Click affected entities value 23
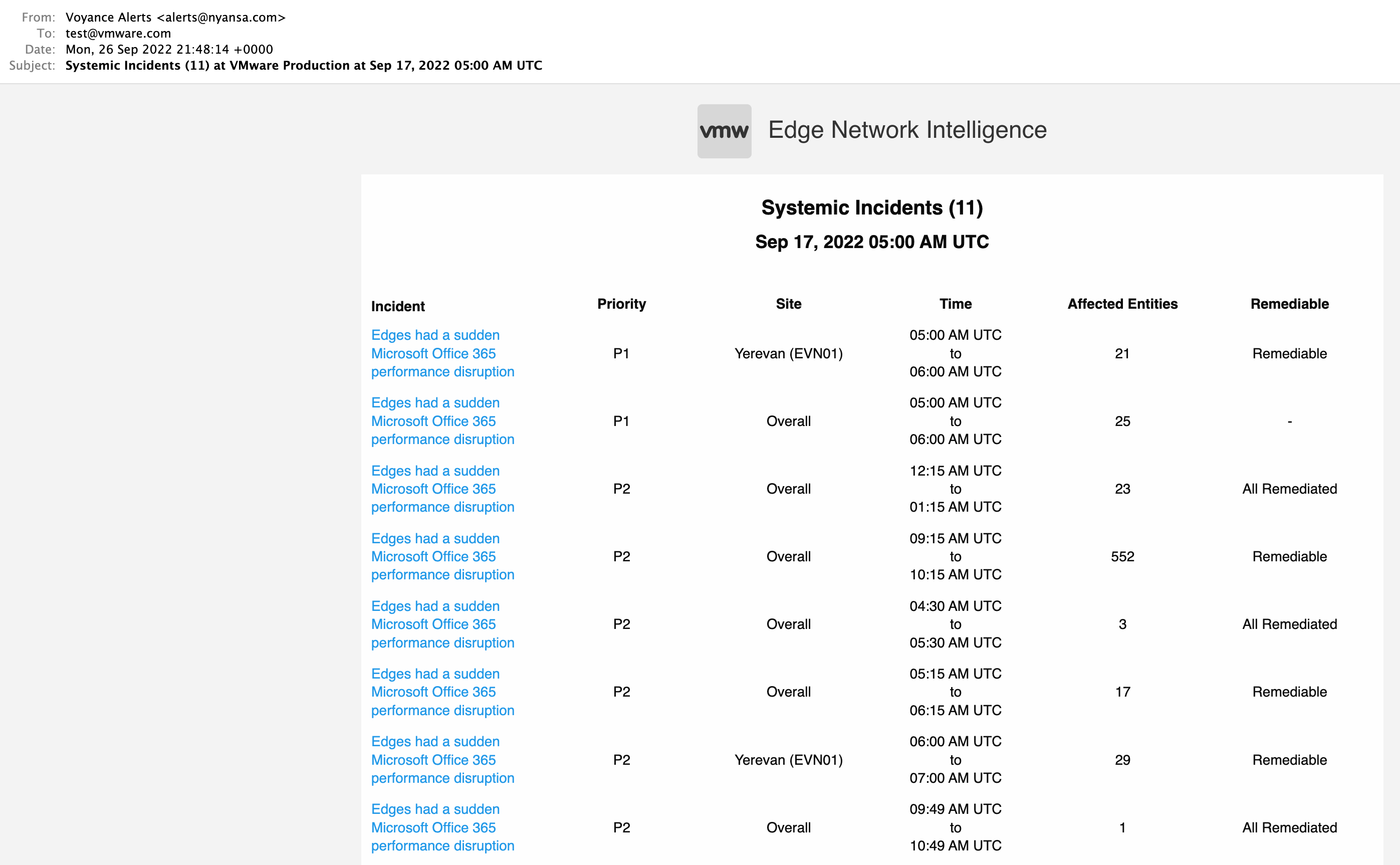This screenshot has width=1400, height=865. tap(1122, 489)
